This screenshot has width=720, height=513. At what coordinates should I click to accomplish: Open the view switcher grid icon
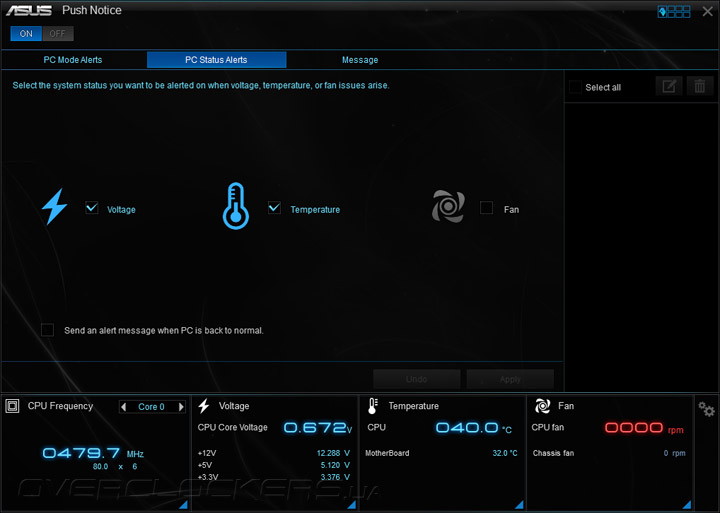674,11
